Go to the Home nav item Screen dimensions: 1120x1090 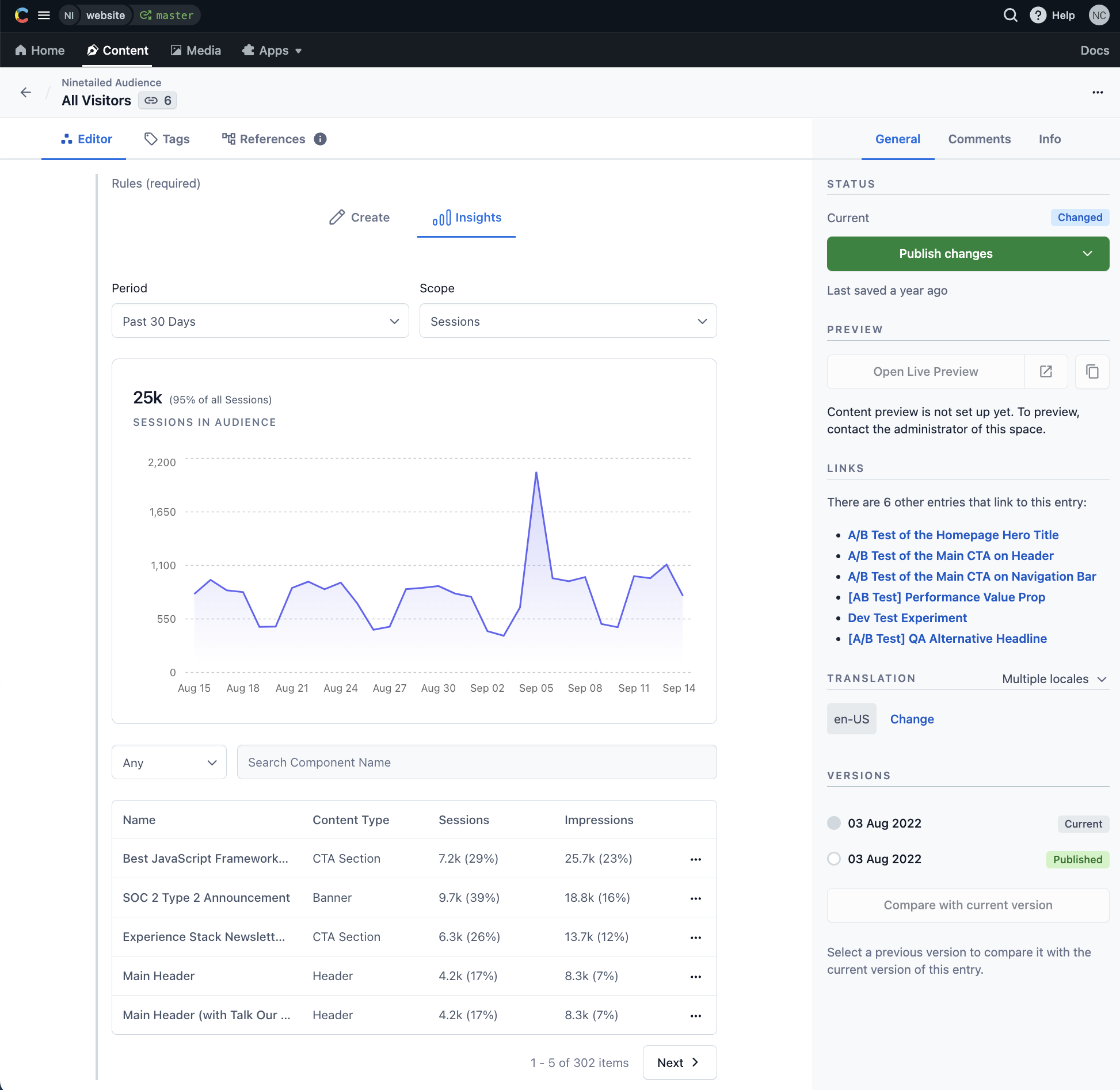tap(40, 51)
